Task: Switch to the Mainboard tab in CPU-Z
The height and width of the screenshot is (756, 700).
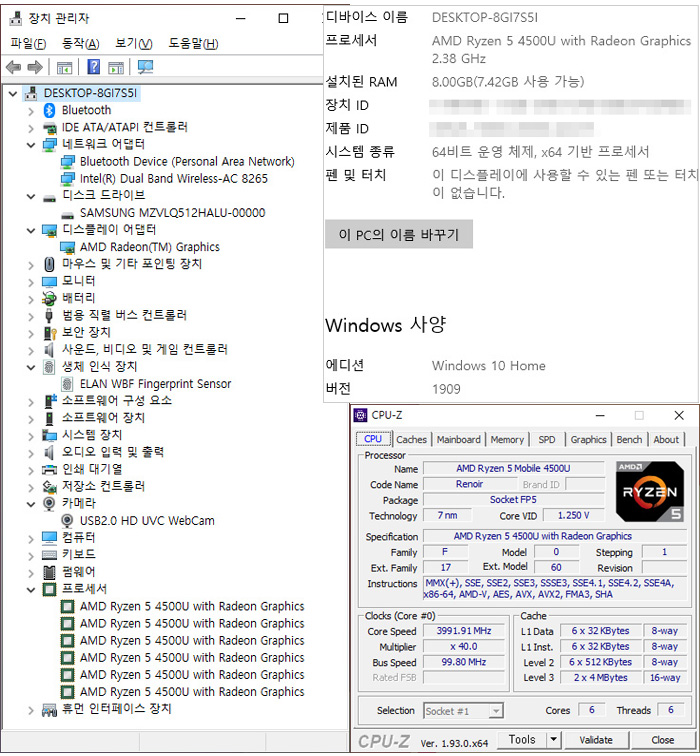Action: 458,439
